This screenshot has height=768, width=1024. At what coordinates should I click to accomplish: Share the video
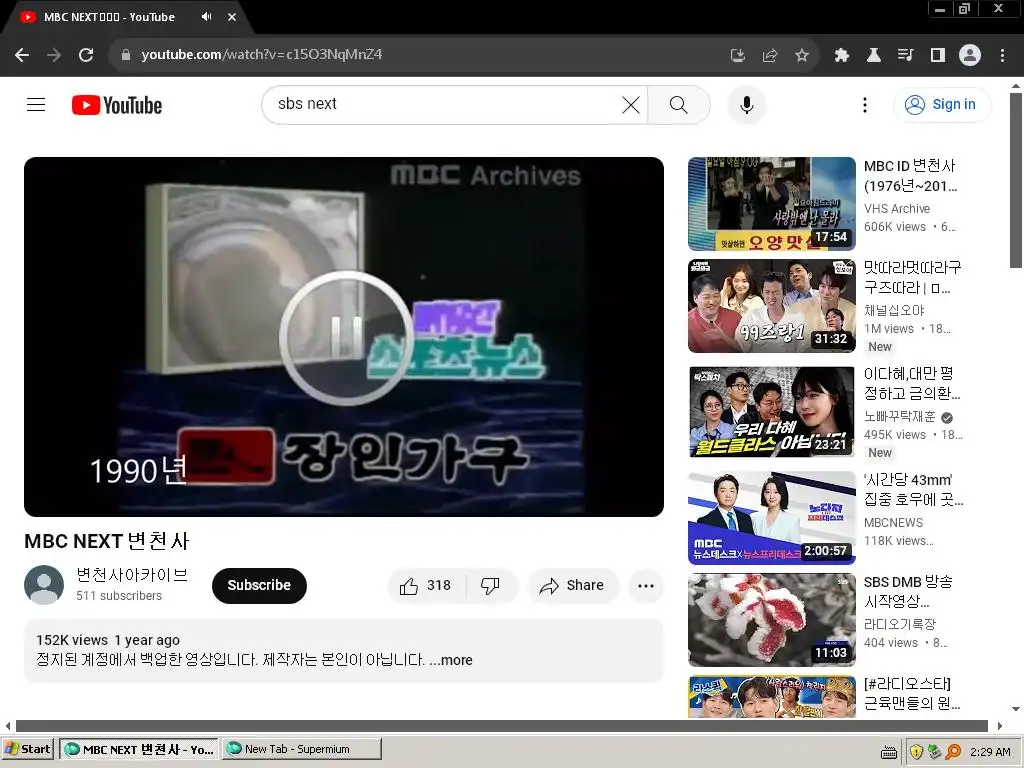(572, 586)
